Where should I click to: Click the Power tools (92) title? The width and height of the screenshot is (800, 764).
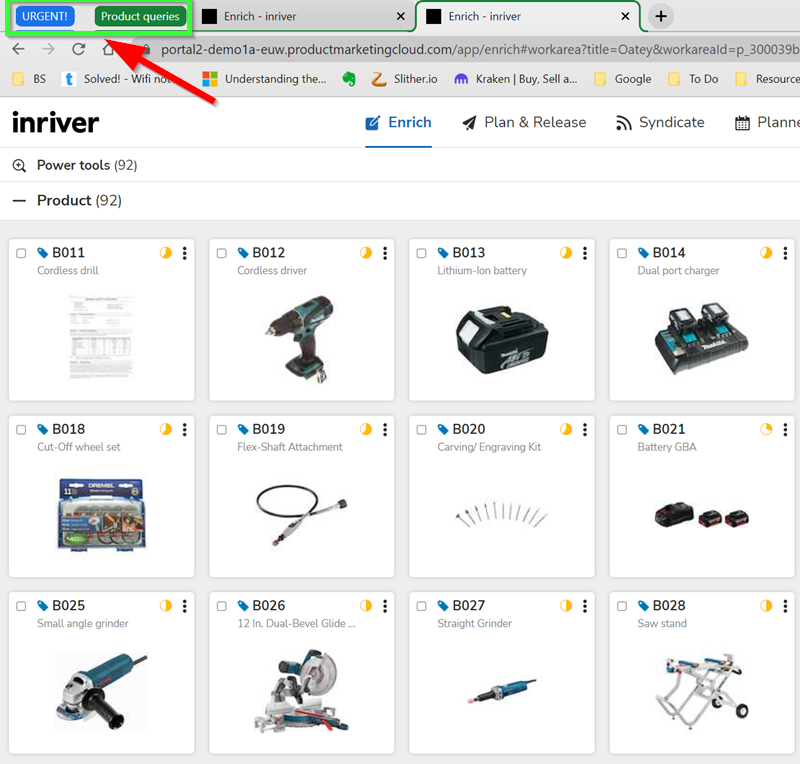tap(87, 165)
